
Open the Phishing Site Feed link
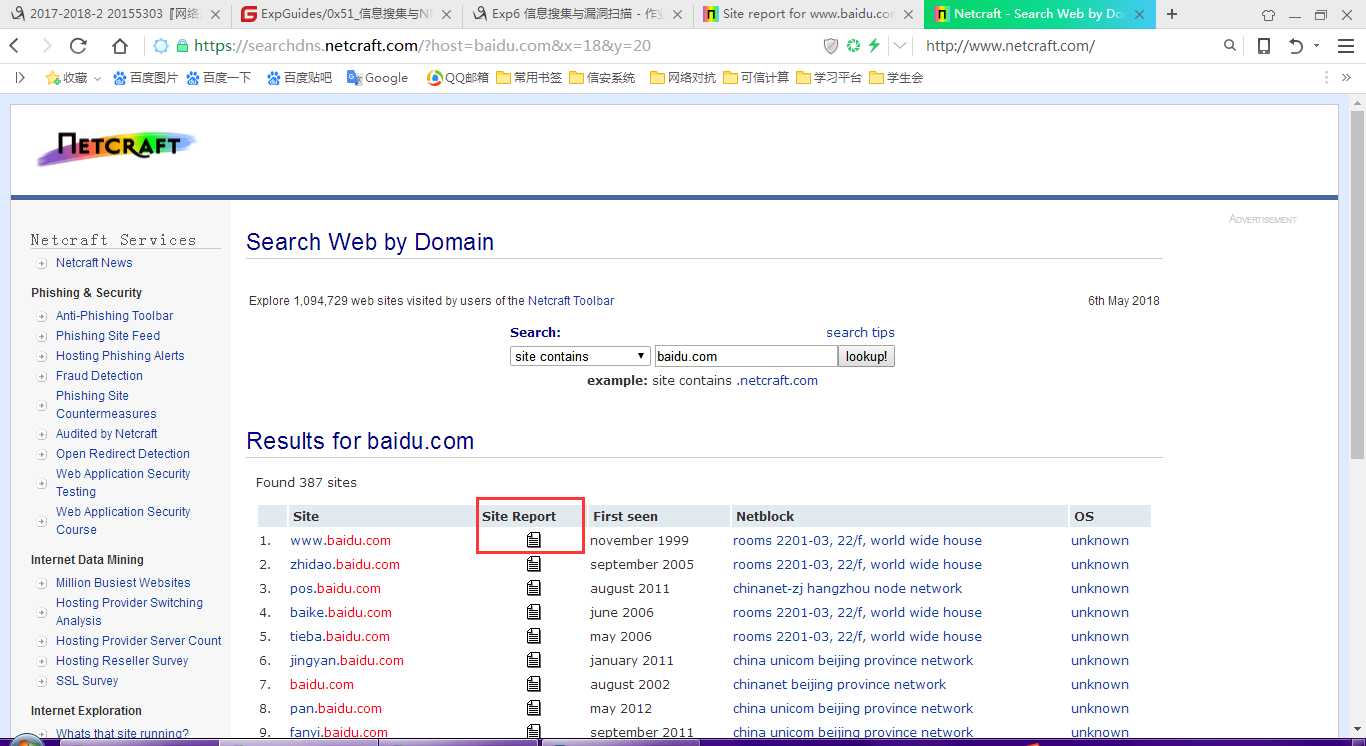pos(108,336)
